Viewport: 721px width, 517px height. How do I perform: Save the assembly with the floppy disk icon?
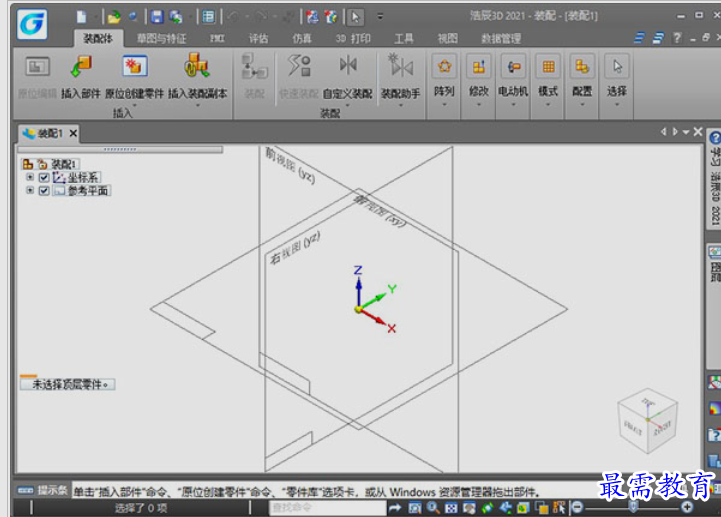click(x=157, y=17)
